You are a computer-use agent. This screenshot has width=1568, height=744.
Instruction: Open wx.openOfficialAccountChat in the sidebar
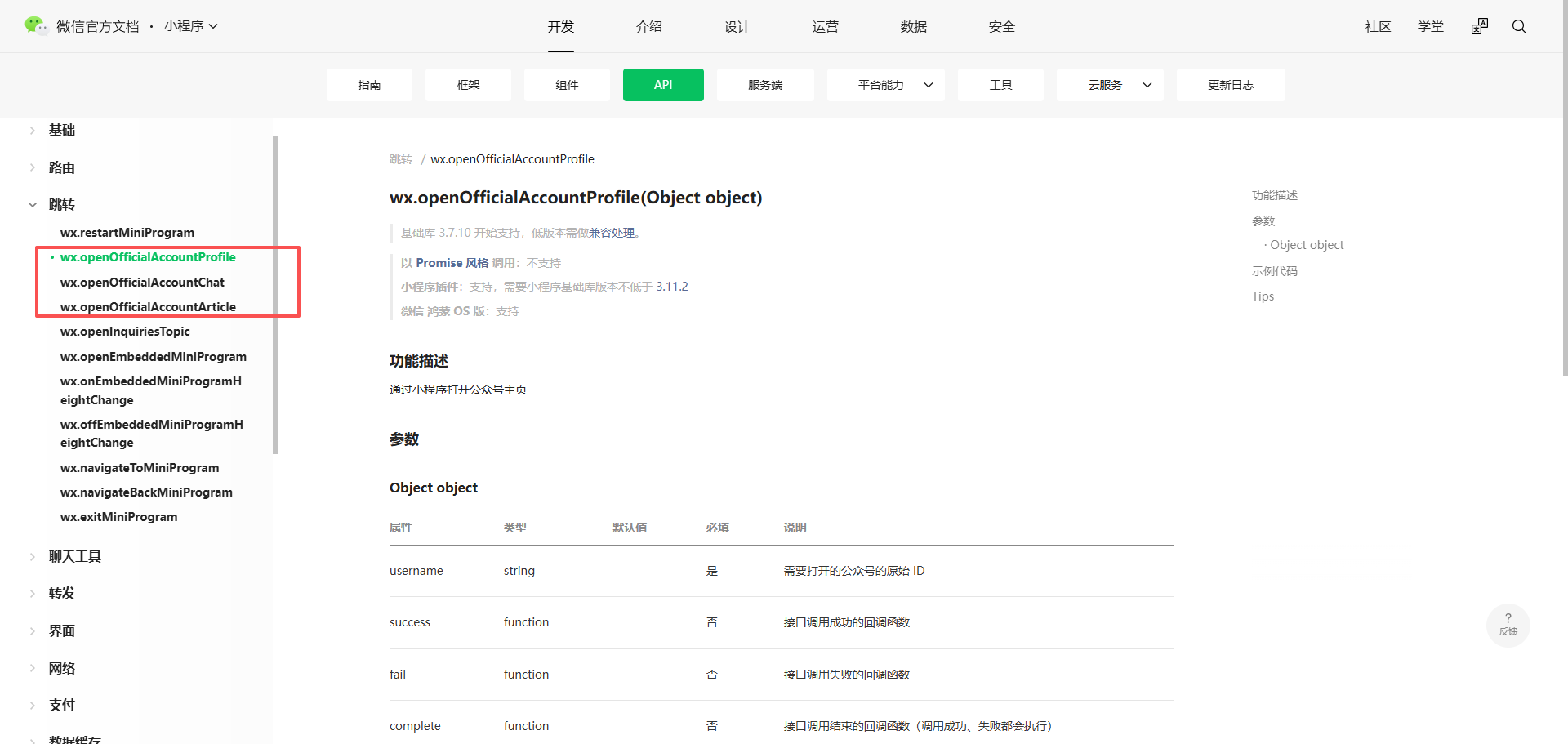click(142, 283)
